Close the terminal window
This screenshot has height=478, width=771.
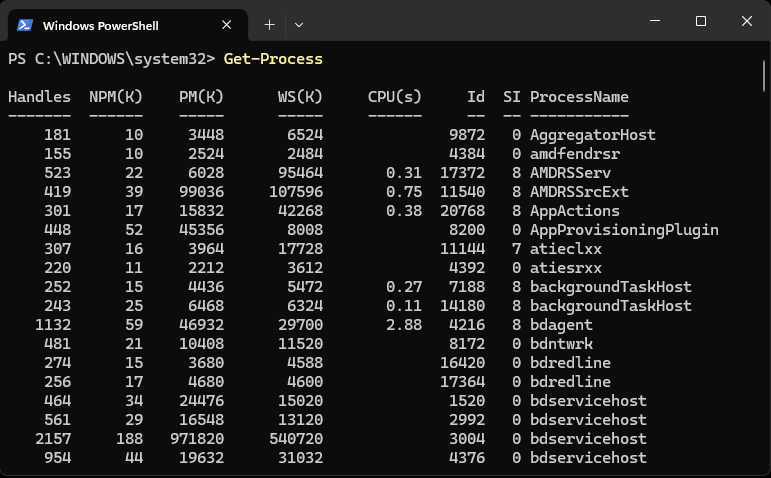click(746, 21)
